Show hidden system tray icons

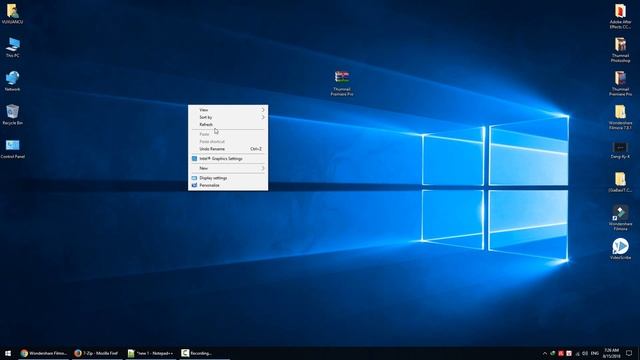(x=545, y=353)
